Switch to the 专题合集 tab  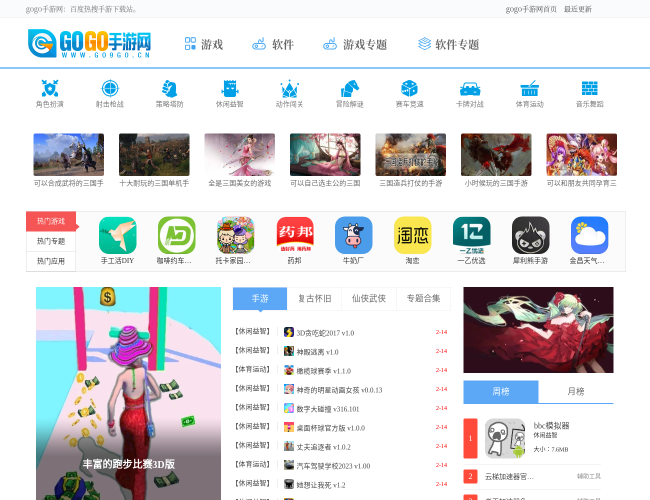[x=423, y=299]
